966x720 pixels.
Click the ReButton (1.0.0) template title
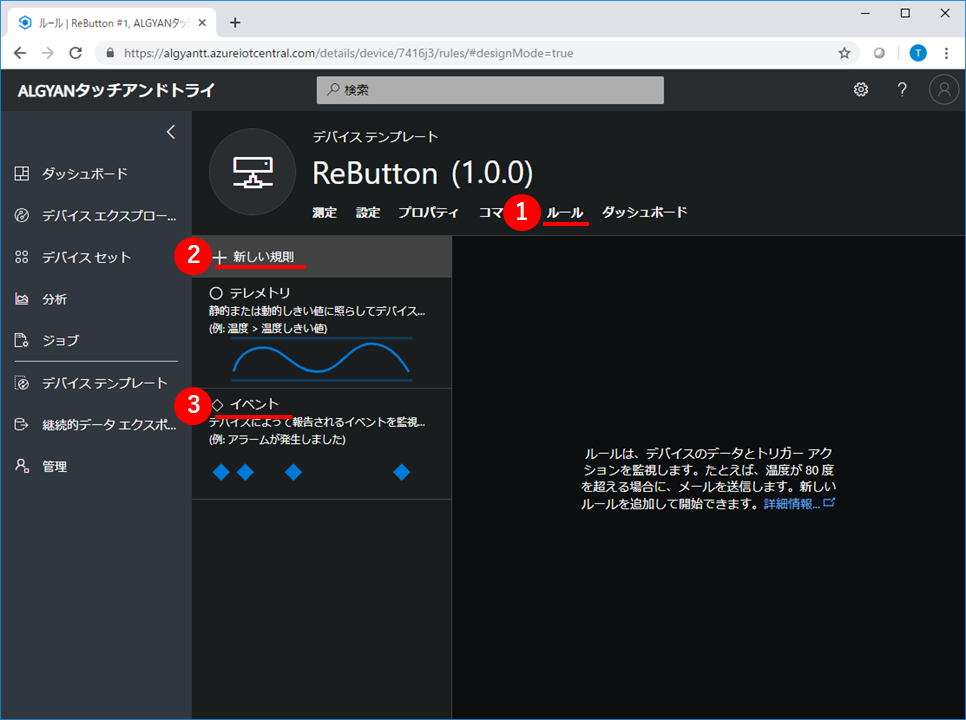pyautogui.click(x=423, y=173)
